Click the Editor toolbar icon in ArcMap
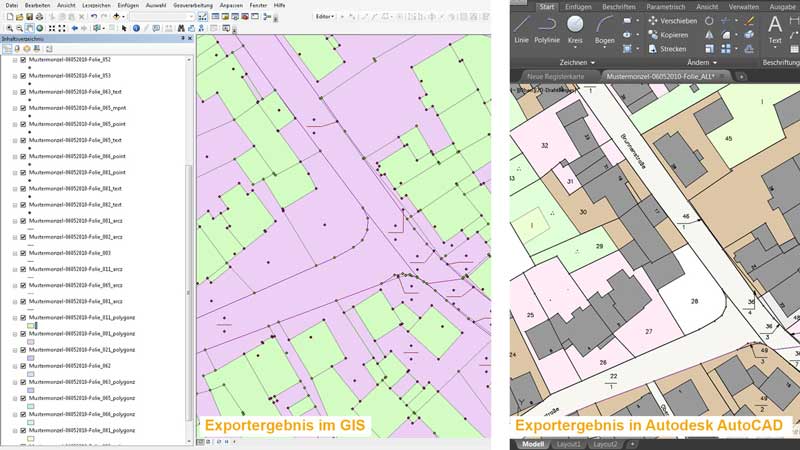800x450 pixels. coord(203,17)
